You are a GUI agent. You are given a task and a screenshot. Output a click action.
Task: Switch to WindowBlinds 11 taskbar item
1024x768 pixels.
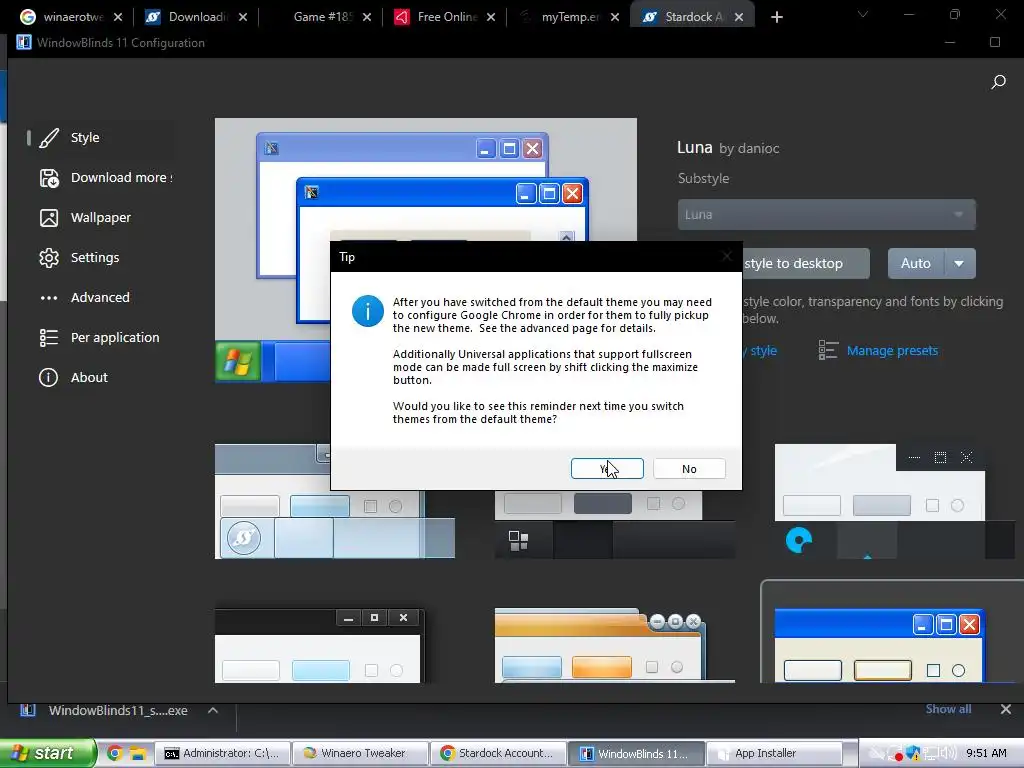pyautogui.click(x=636, y=754)
